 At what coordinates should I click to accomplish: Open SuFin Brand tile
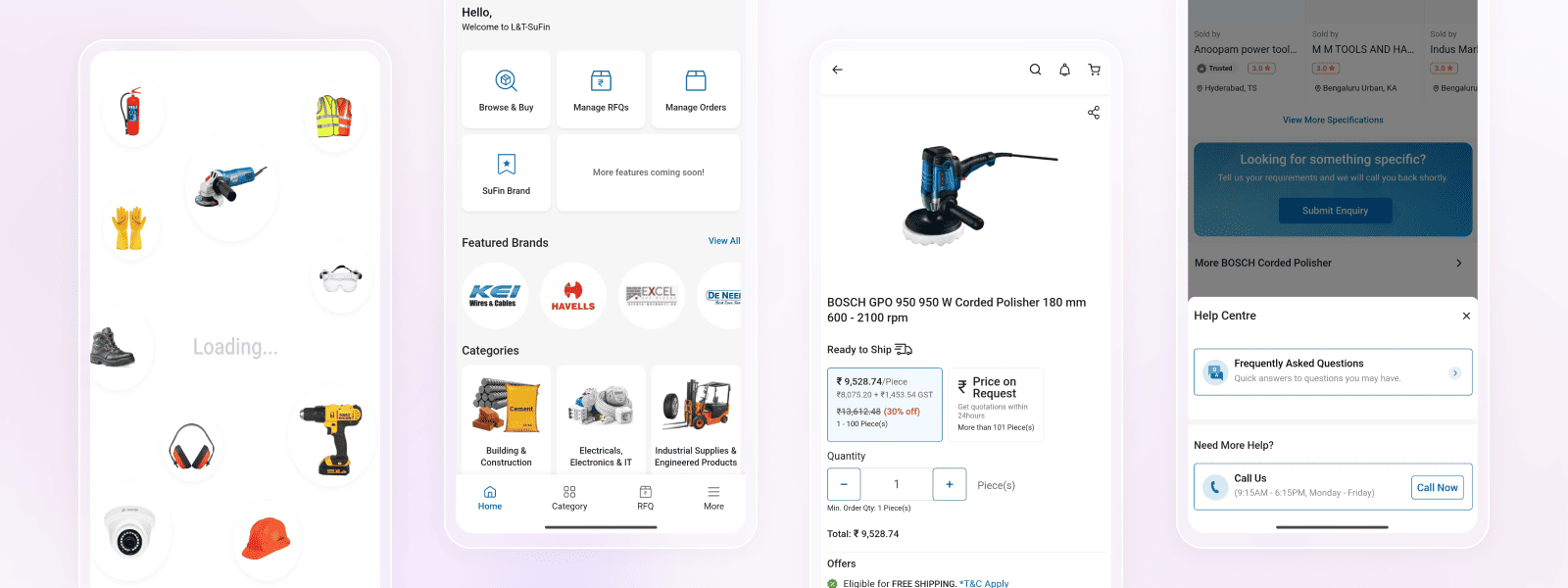coord(506,172)
